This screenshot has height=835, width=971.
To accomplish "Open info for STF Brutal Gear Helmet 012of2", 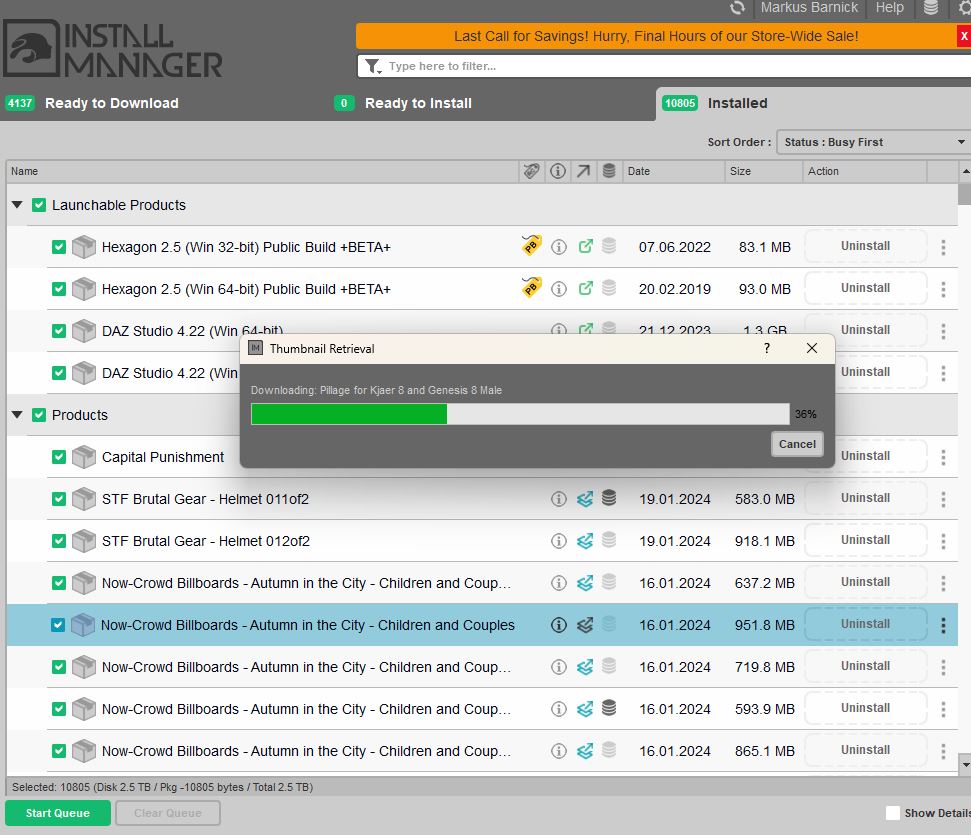I will click(x=559, y=541).
